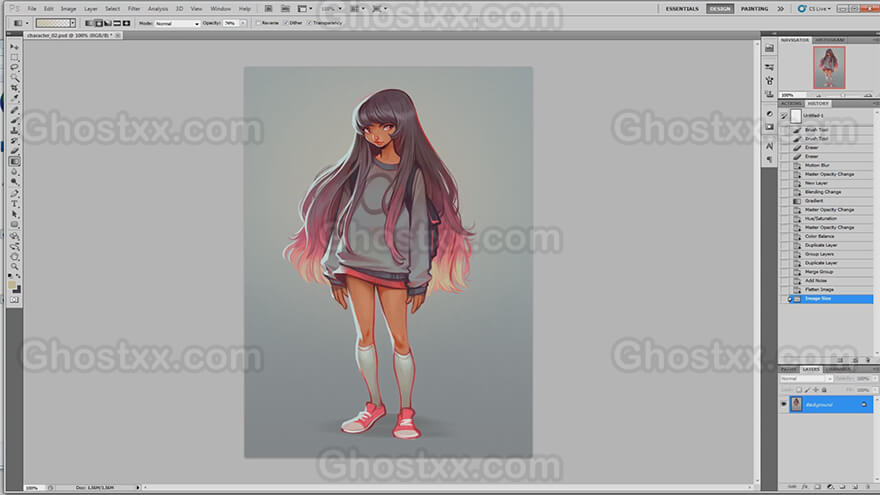Toggle Quick Mask mode icon
This screenshot has height=495, width=880.
[x=14, y=300]
